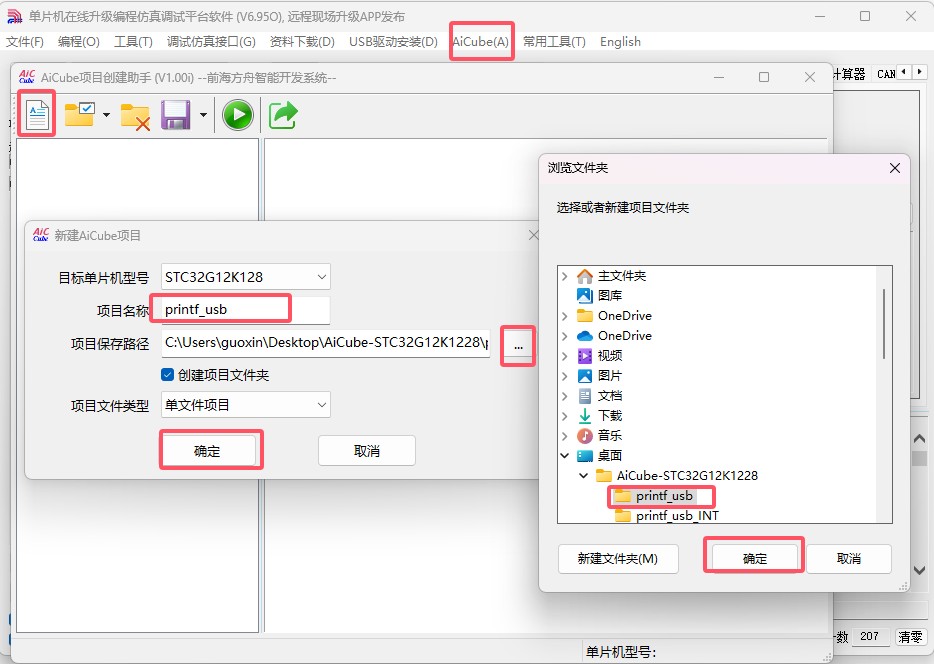Select the 图片 pictures icon
934x664 pixels.
[585, 376]
